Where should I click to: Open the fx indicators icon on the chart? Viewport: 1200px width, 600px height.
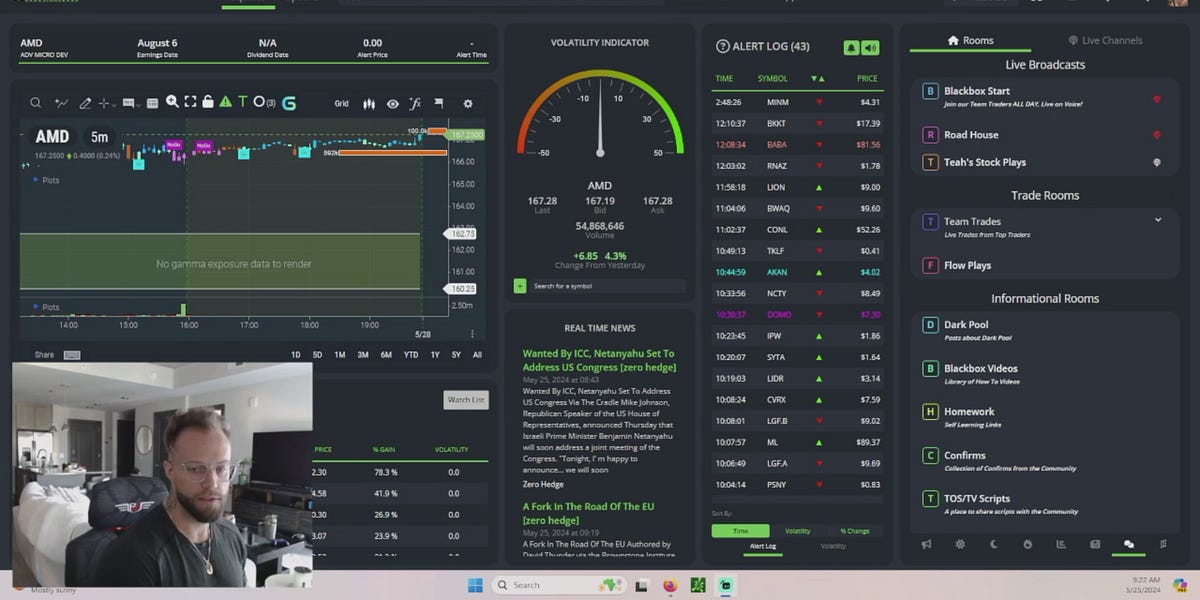tap(415, 103)
